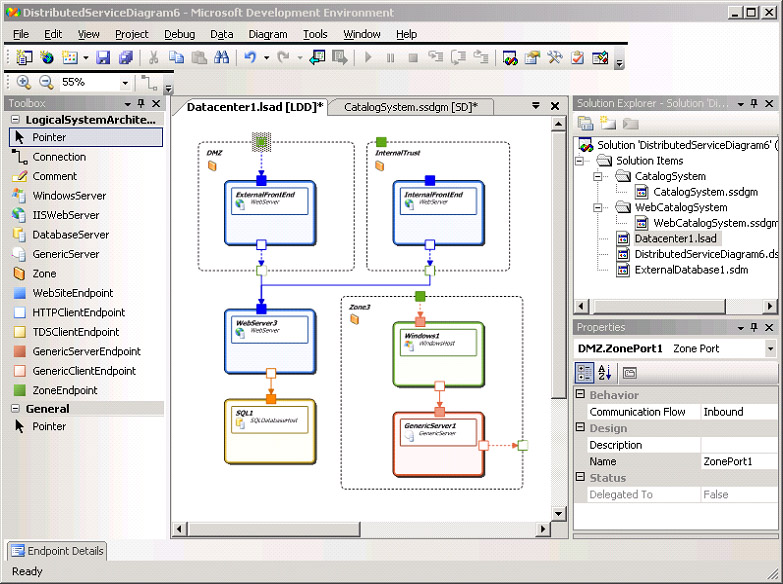Click the Zoom In magnifier icon
783x584 pixels.
[23, 82]
